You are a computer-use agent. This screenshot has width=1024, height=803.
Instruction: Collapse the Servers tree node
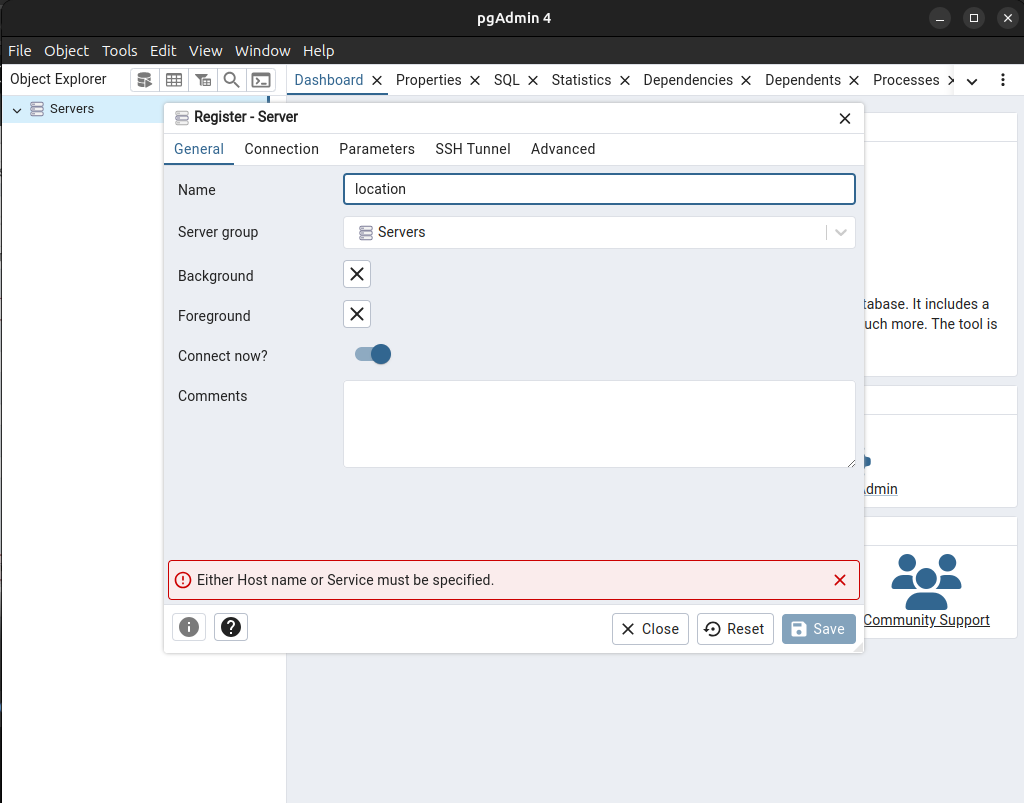(17, 110)
